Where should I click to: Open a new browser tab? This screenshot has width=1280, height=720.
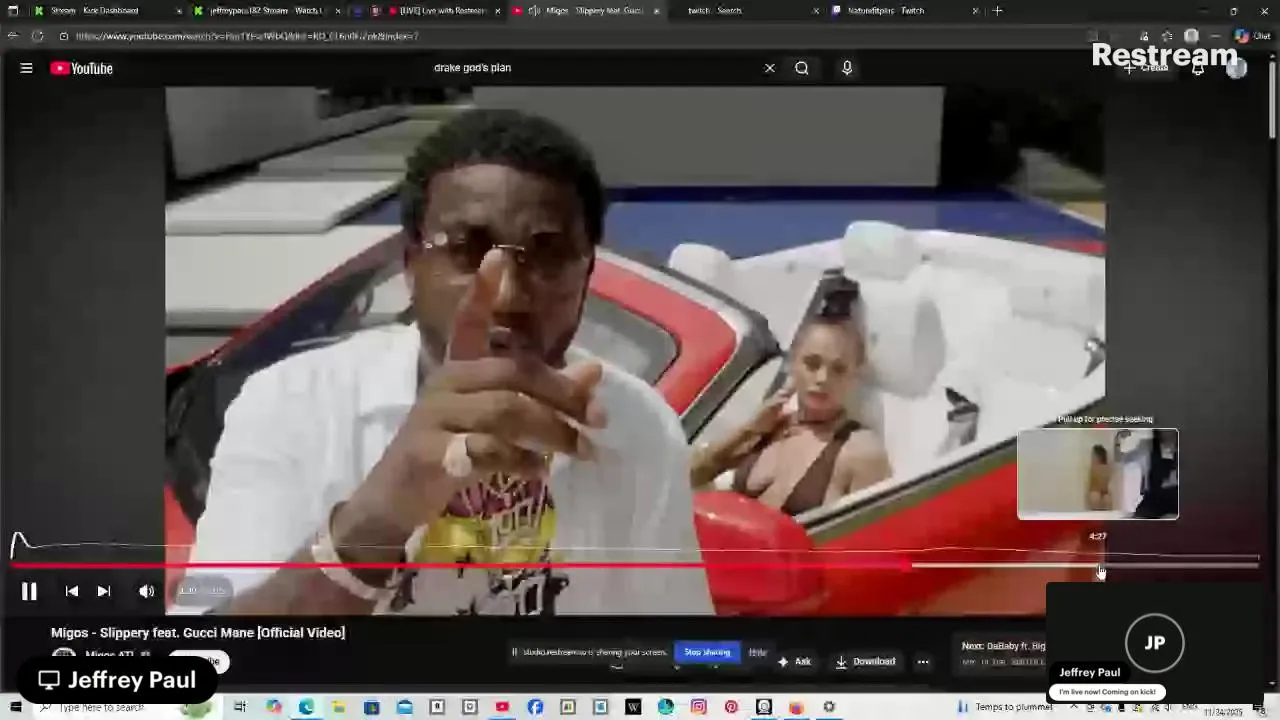(997, 11)
